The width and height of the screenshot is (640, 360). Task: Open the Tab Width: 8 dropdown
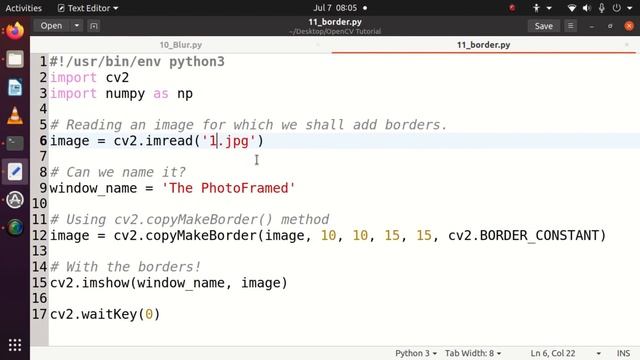(x=473, y=353)
